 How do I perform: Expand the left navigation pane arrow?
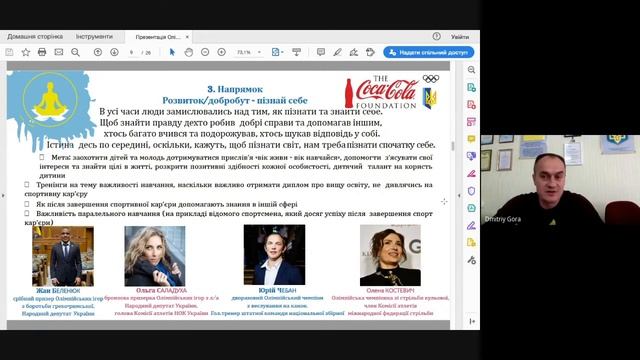click(3, 196)
